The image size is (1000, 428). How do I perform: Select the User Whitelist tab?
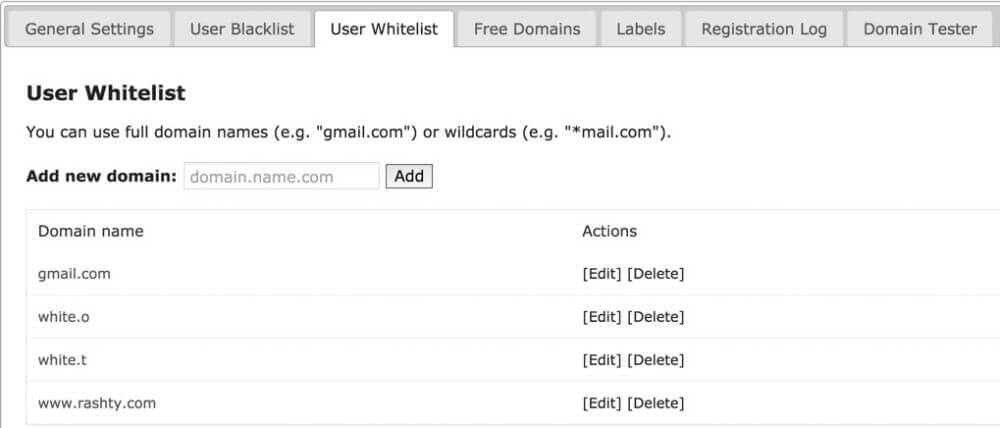tap(384, 29)
